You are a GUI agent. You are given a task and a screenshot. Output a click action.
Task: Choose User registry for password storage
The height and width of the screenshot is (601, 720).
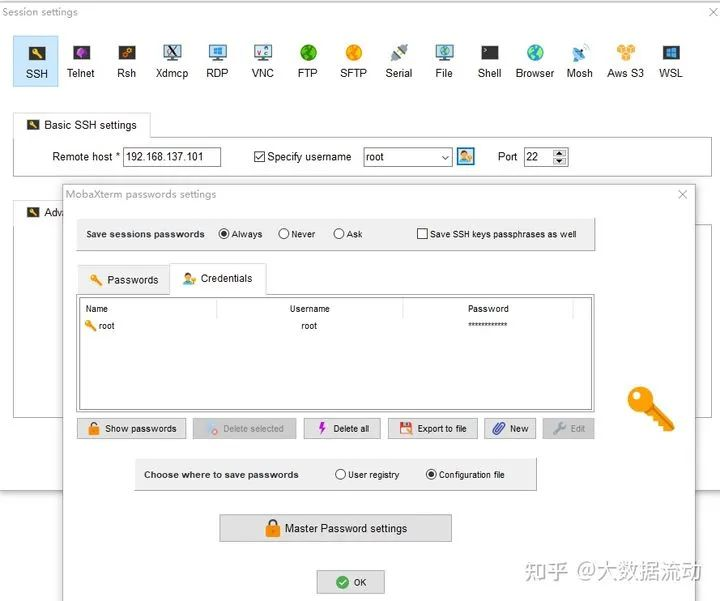(340, 474)
